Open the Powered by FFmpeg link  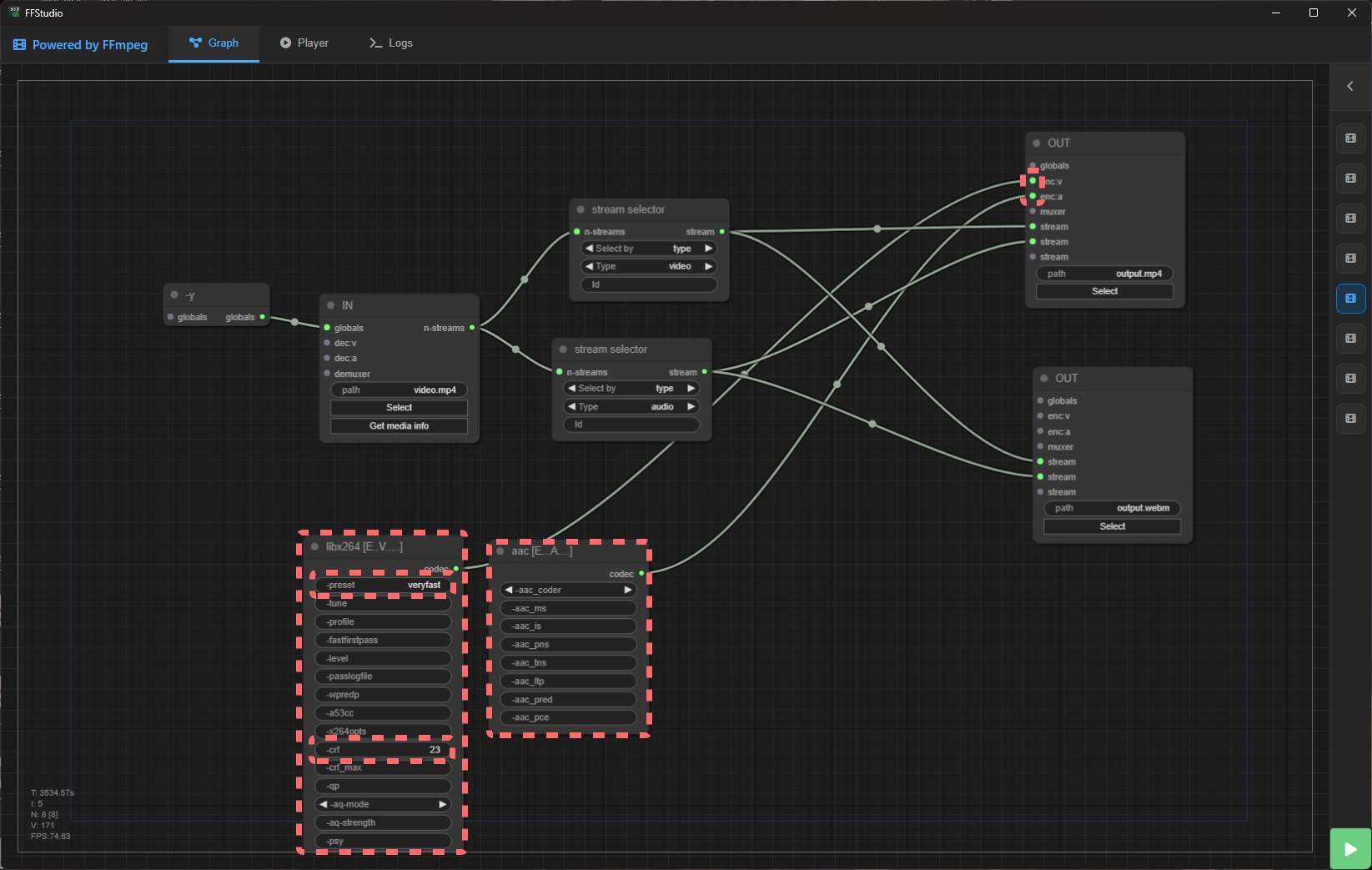(80, 44)
